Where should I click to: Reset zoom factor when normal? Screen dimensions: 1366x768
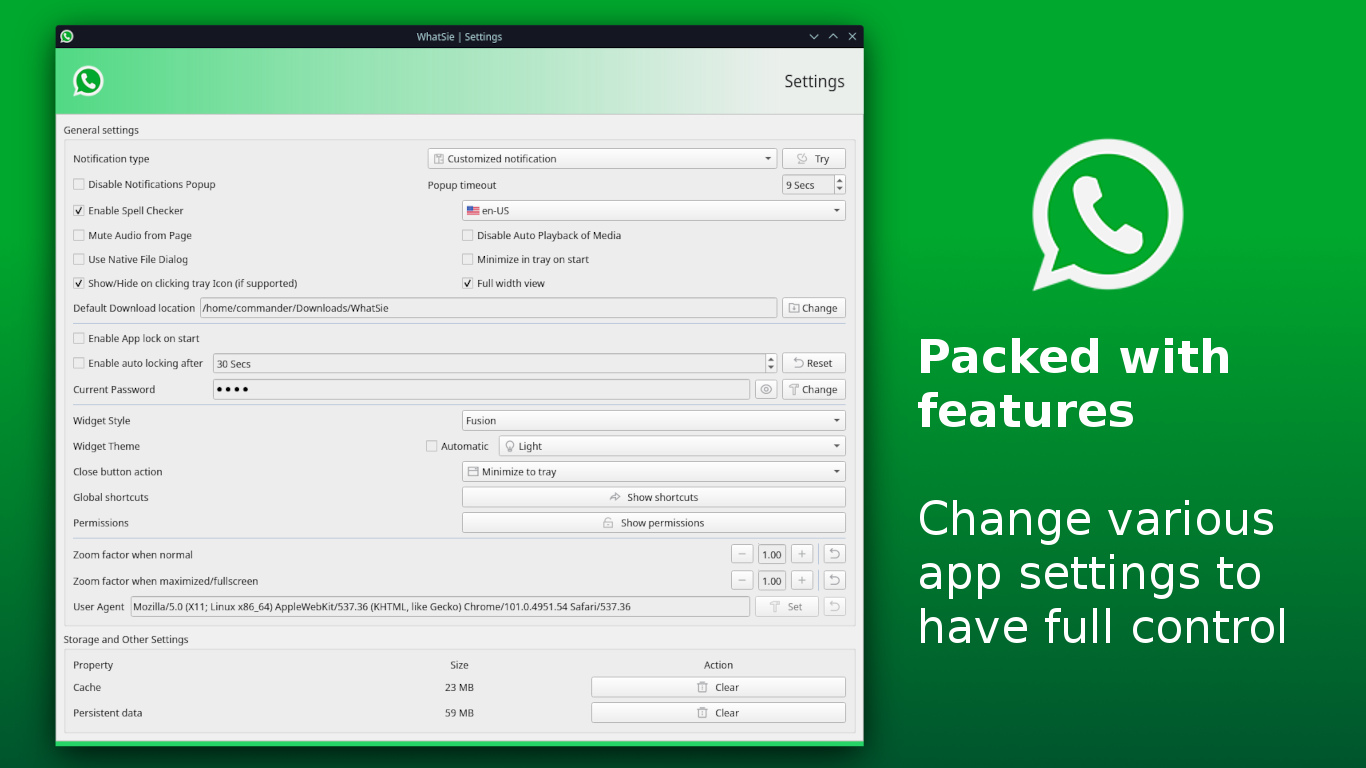pos(834,554)
